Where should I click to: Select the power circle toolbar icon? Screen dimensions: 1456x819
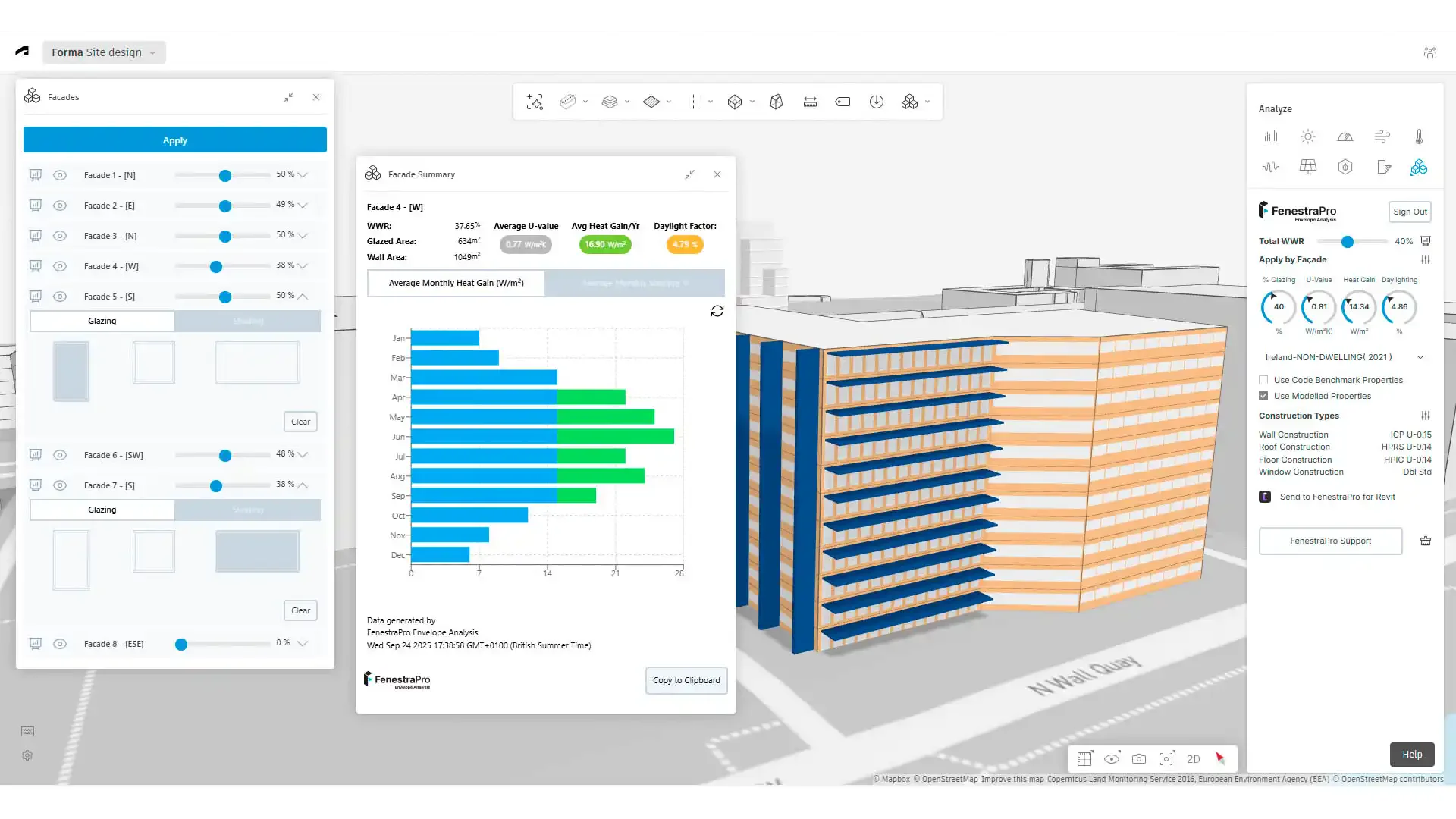[x=876, y=102]
